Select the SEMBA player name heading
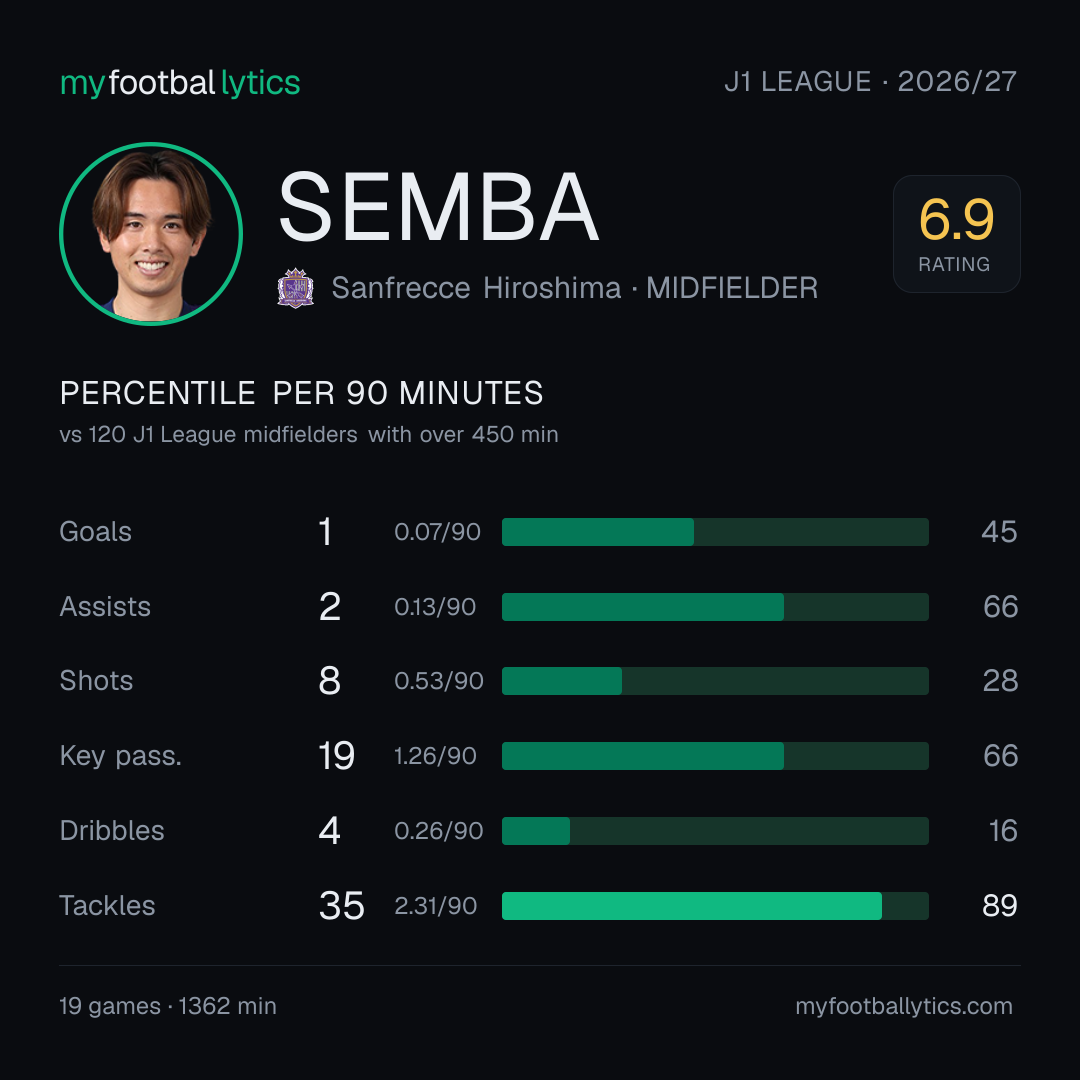 coord(438,207)
